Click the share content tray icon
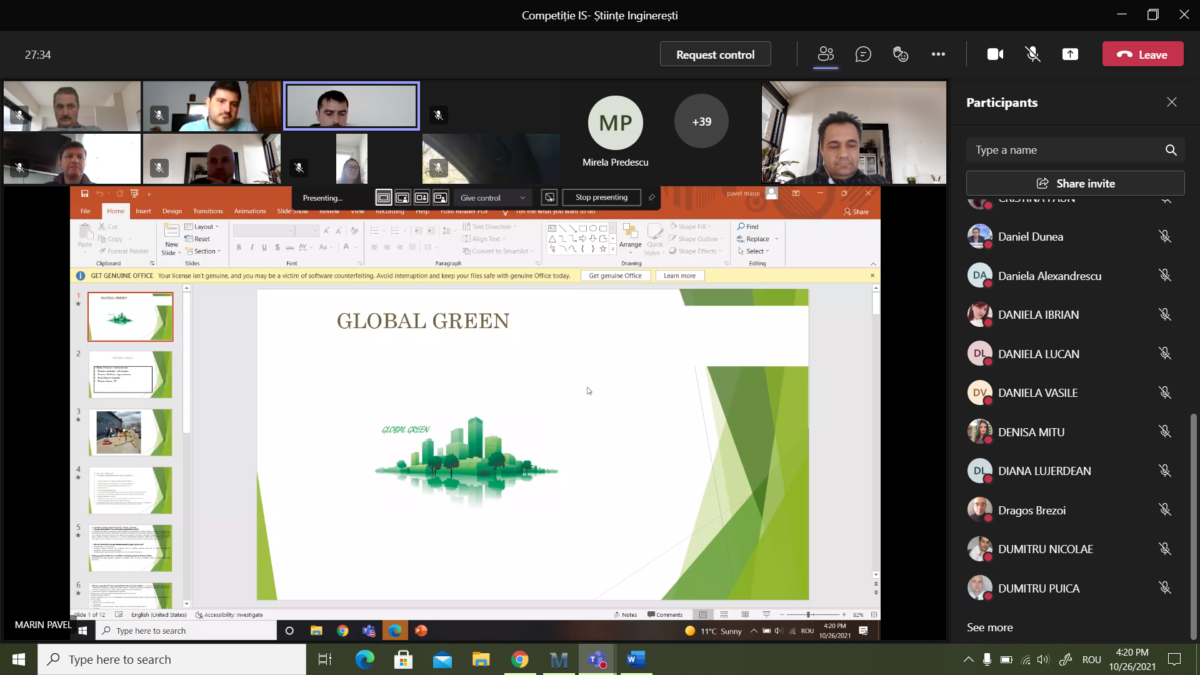This screenshot has height=675, width=1200. pyautogui.click(x=1070, y=54)
